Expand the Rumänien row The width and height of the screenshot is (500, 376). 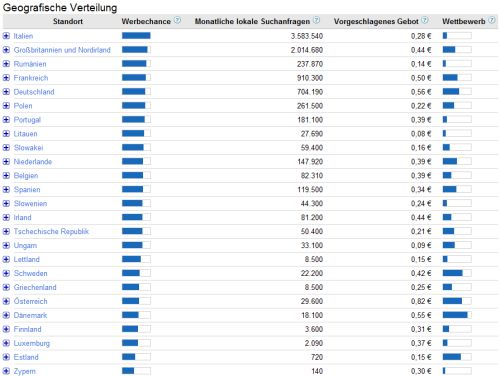click(6, 64)
